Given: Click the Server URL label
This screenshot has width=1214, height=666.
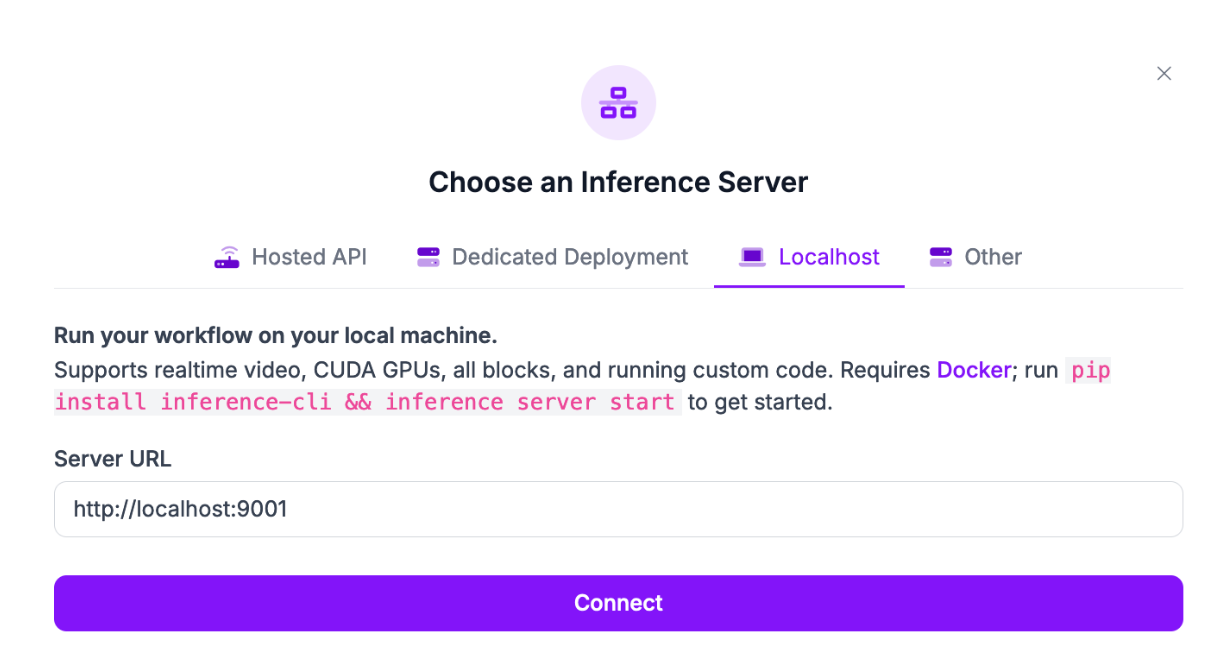Looking at the screenshot, I should [x=112, y=459].
